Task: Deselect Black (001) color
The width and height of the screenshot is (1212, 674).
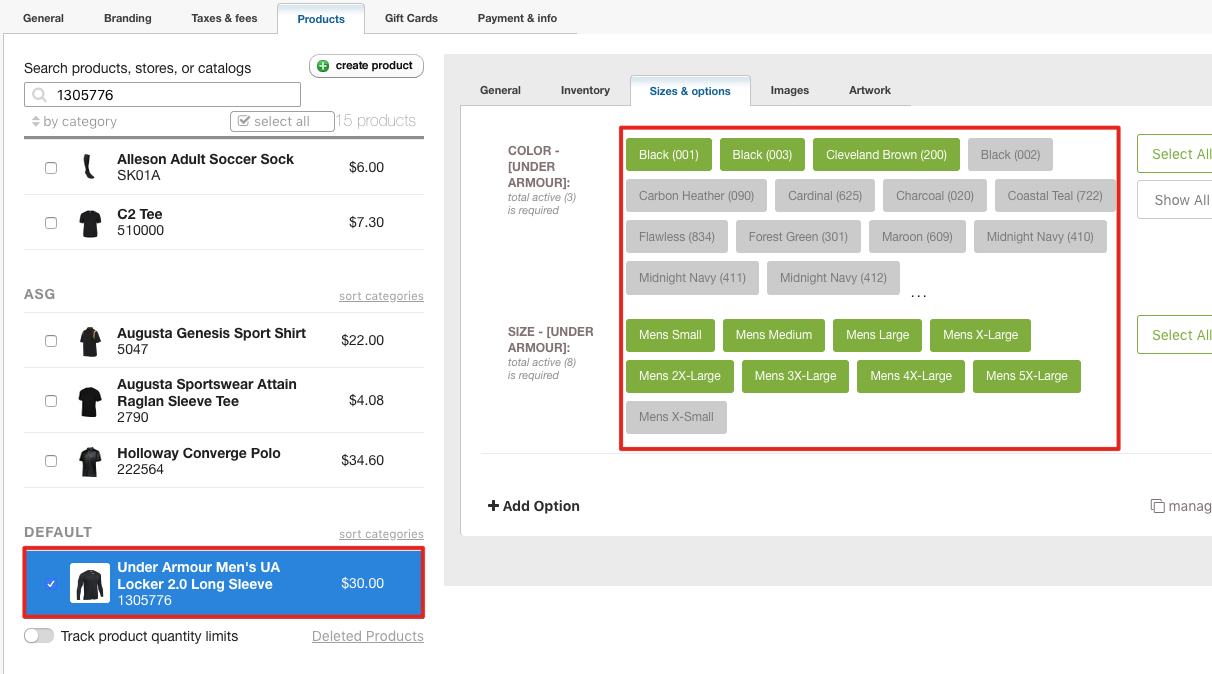Action: tap(669, 155)
